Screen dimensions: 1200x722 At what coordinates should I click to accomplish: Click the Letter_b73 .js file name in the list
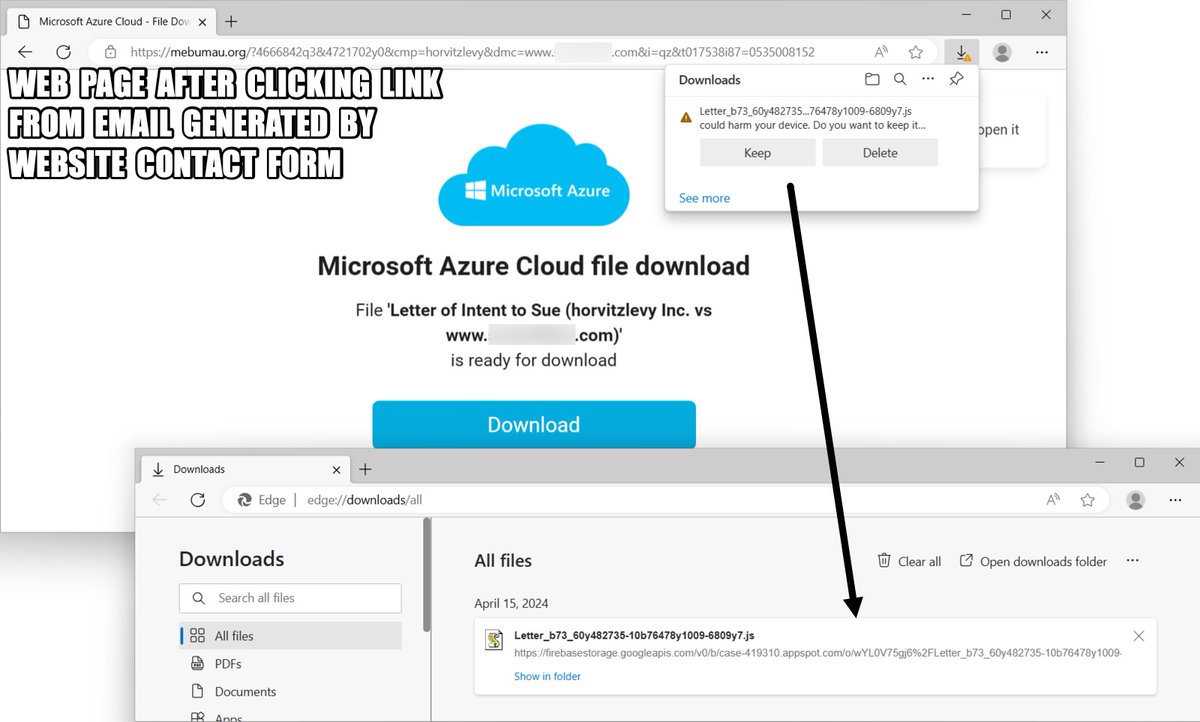634,635
